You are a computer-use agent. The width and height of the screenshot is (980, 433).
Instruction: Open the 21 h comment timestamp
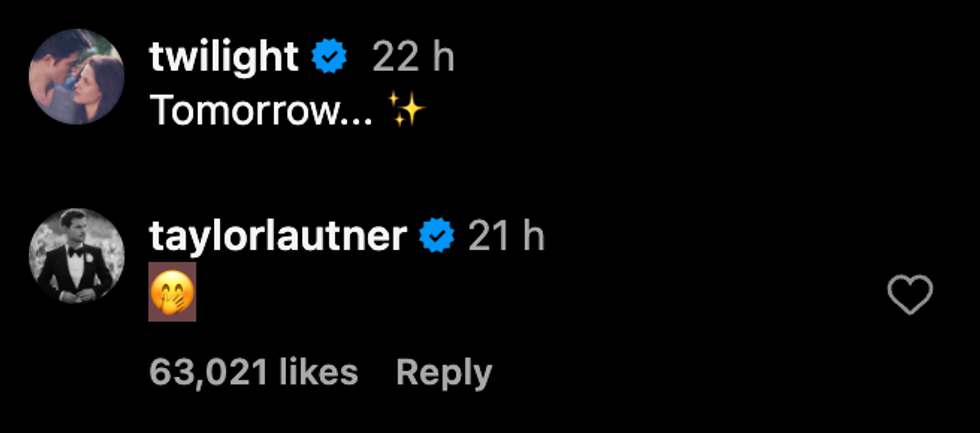507,236
